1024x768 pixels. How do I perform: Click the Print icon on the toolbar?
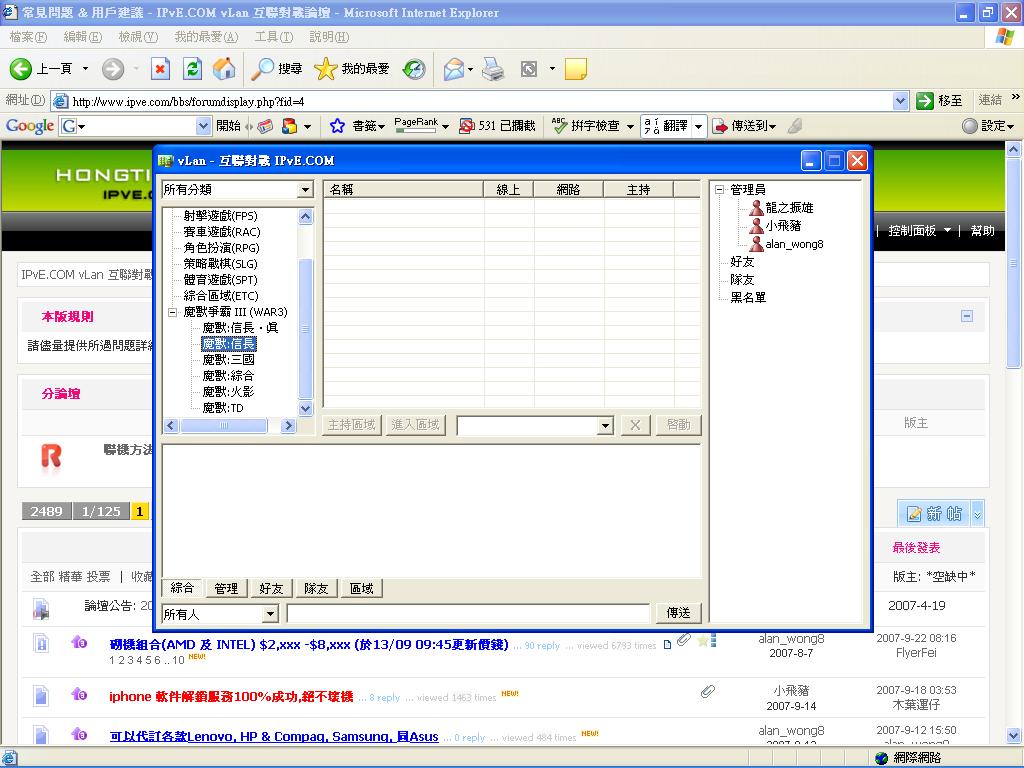[492, 69]
